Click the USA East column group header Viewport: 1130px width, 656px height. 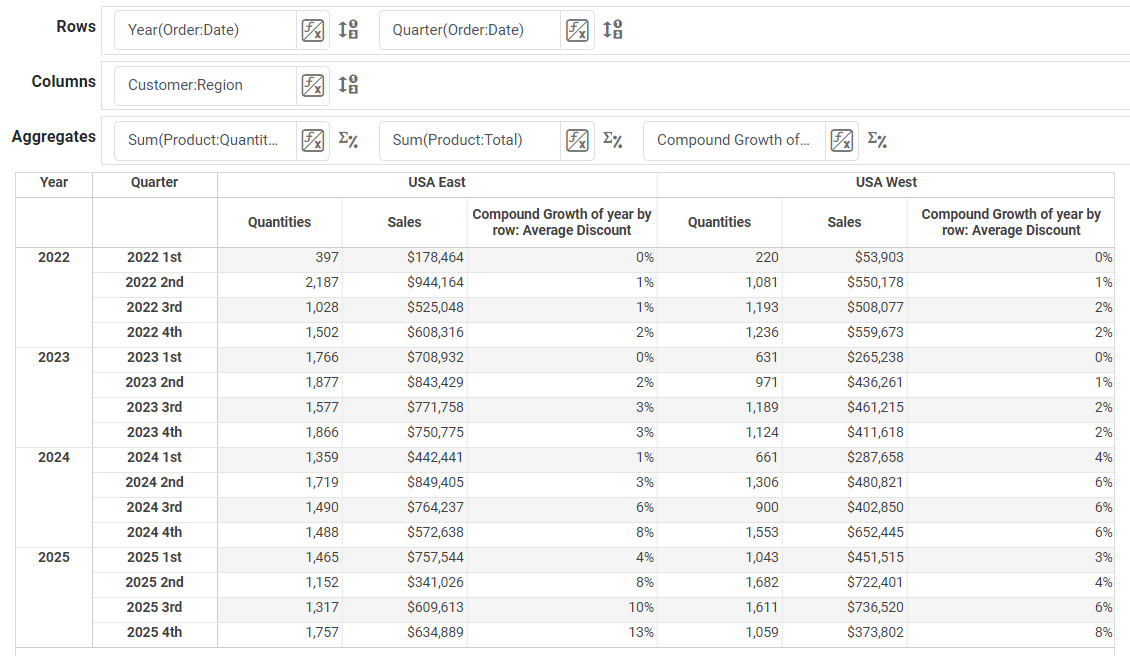(436, 183)
